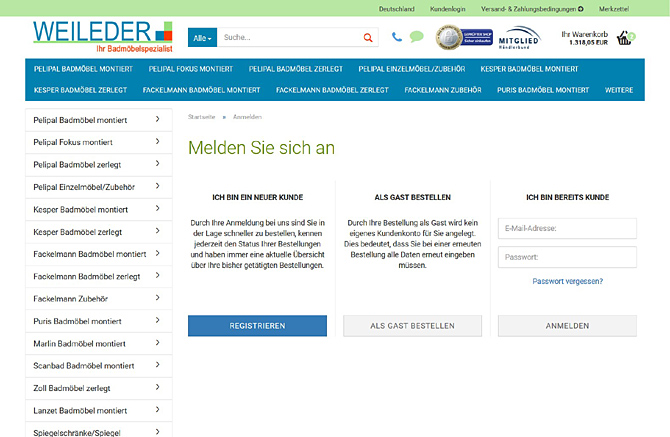Open the Kundenlogin link
The image size is (670, 437).
click(447, 9)
